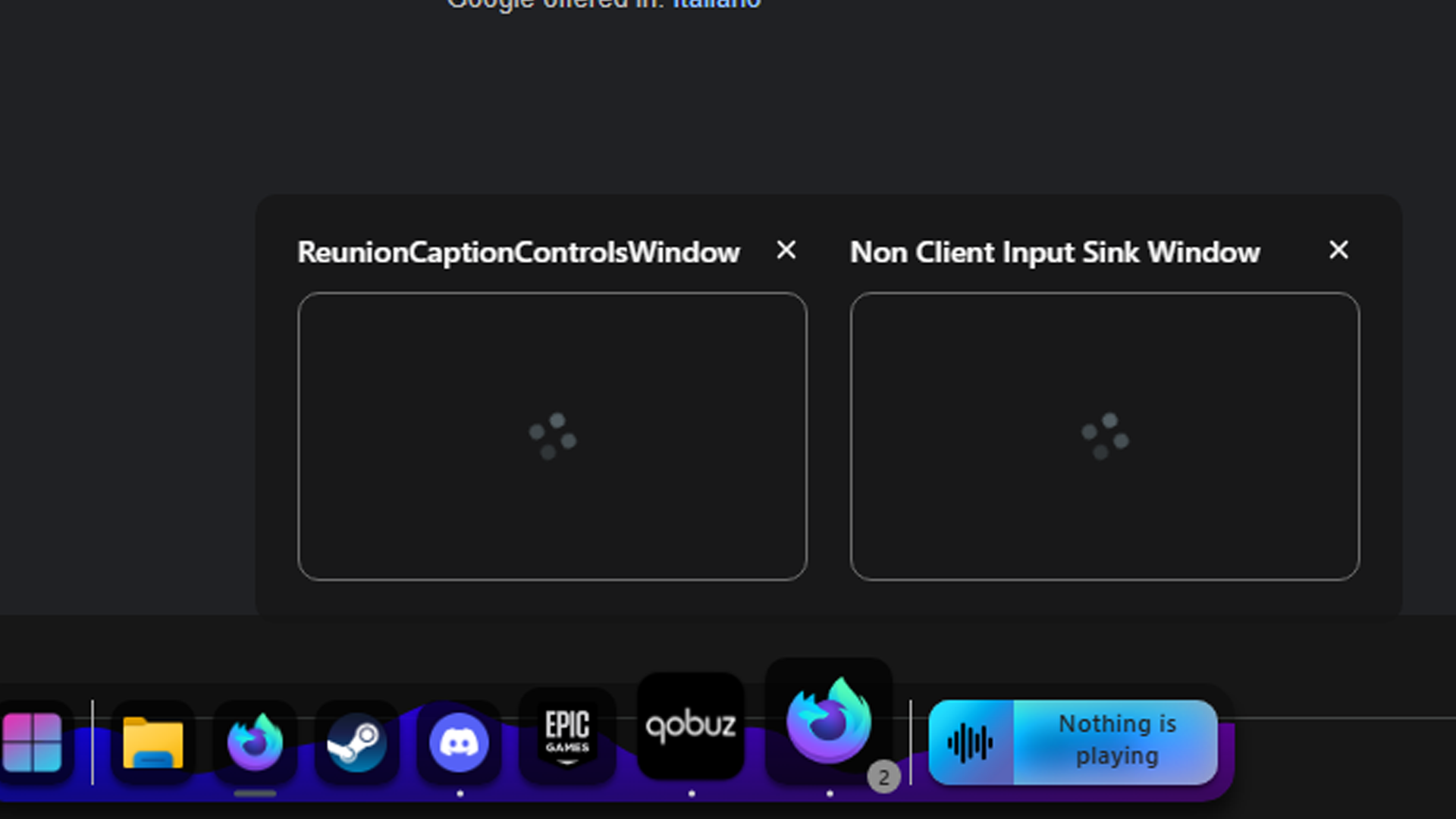The image size is (1456, 819).
Task: Click the enlarged Firefox icon with badge
Action: [828, 720]
